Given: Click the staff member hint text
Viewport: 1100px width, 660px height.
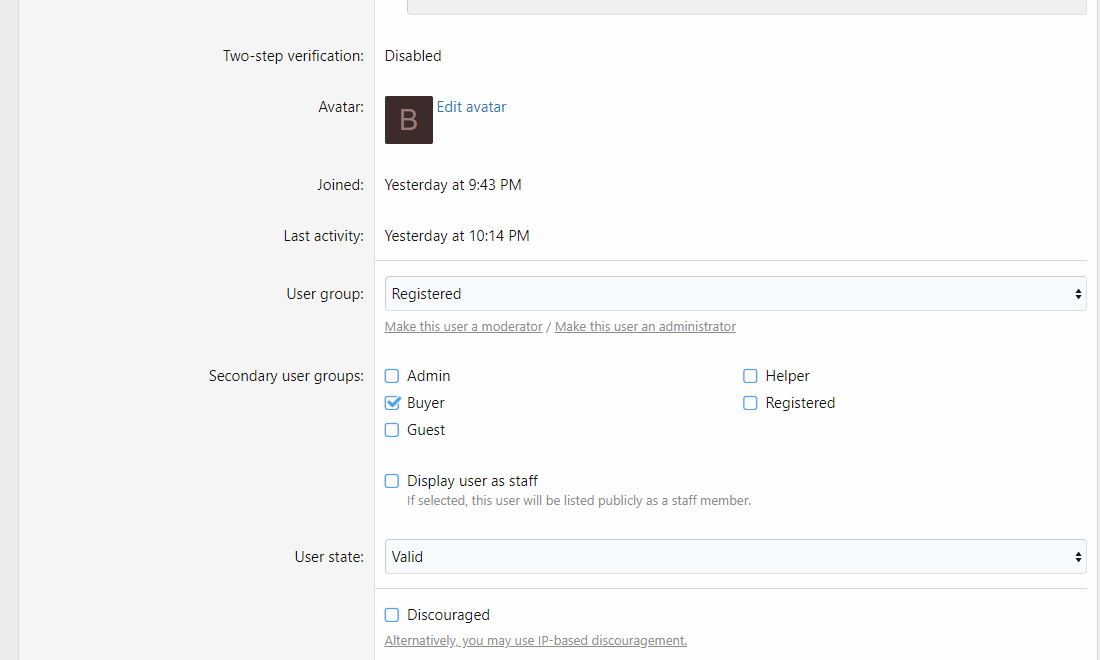Looking at the screenshot, I should [578, 500].
